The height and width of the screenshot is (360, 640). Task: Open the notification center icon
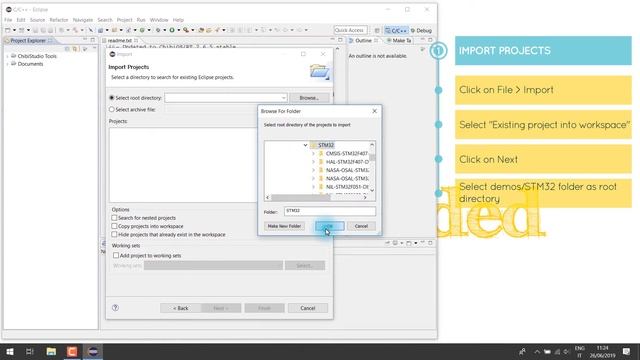[x=627, y=351]
